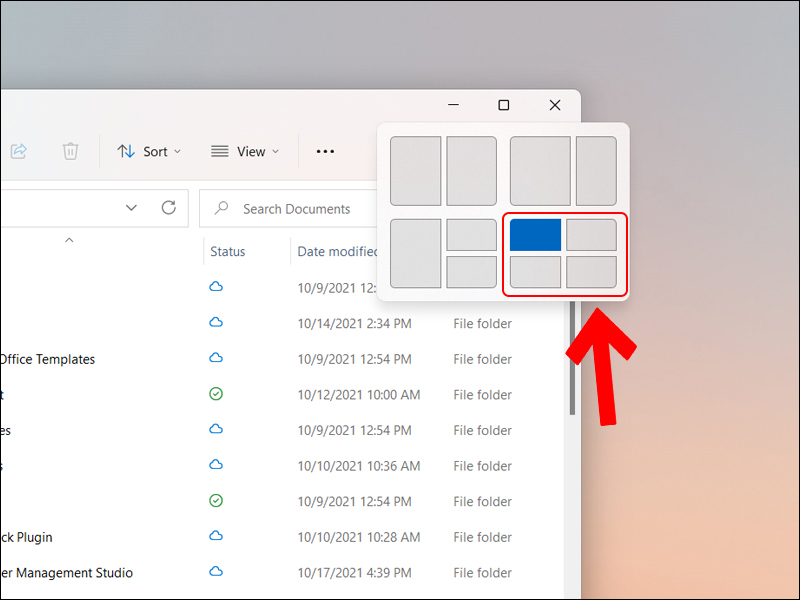Sort by the Date modified column header
This screenshot has height=600, width=800.
(x=337, y=251)
